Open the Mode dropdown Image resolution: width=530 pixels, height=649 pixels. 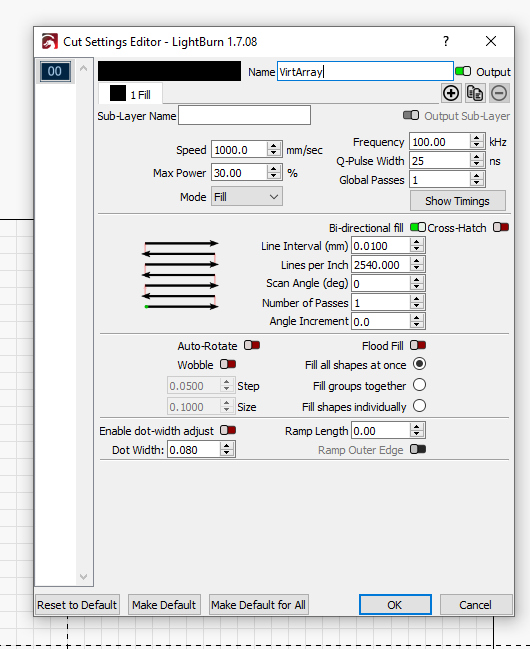tap(247, 197)
